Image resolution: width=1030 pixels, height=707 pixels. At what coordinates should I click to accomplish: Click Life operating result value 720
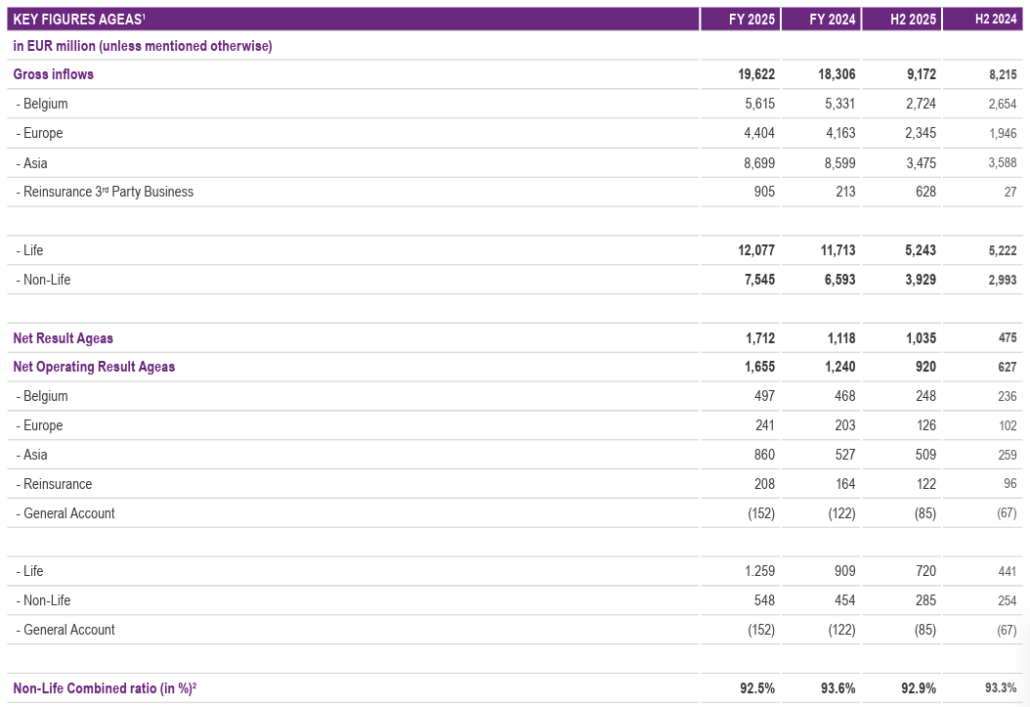(x=926, y=571)
